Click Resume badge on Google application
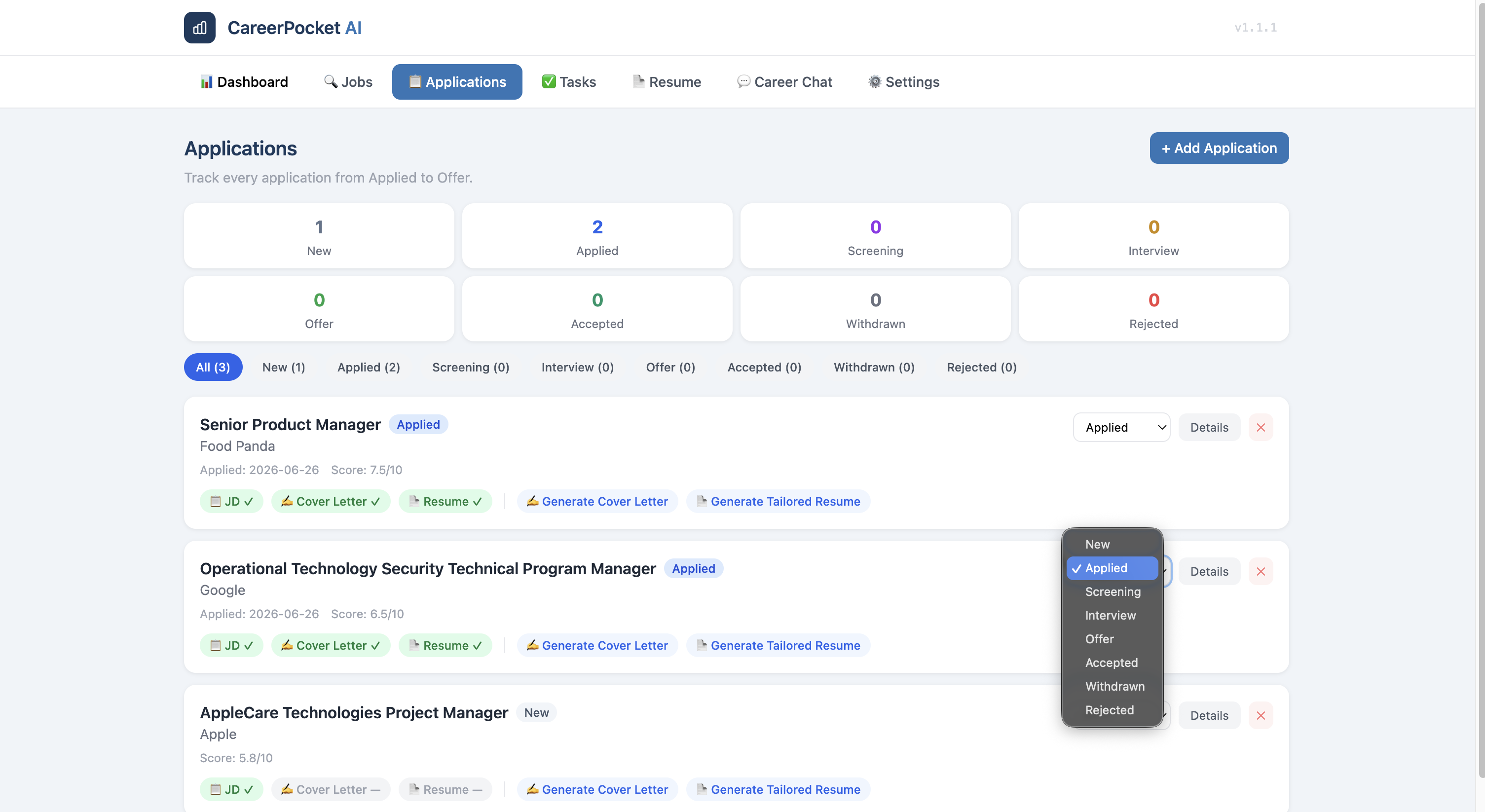This screenshot has width=1485, height=812. pos(445,645)
